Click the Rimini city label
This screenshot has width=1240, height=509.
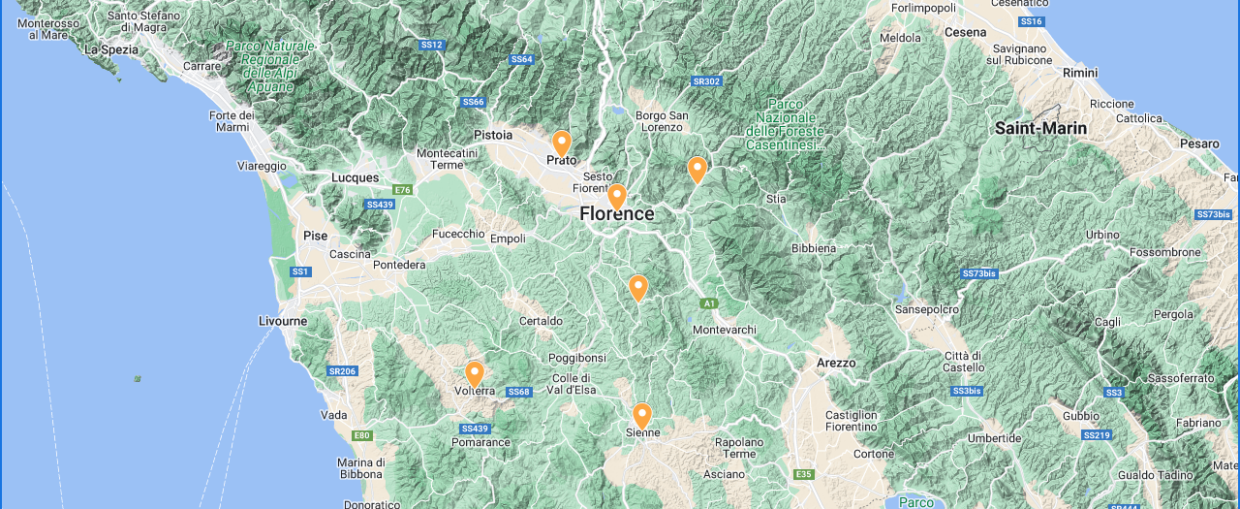(1080, 73)
